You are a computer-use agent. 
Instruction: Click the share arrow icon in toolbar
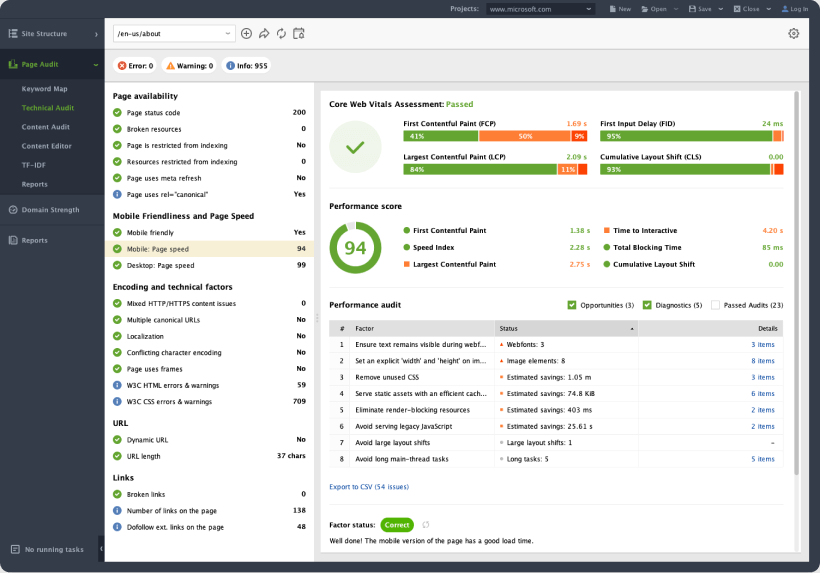264,34
